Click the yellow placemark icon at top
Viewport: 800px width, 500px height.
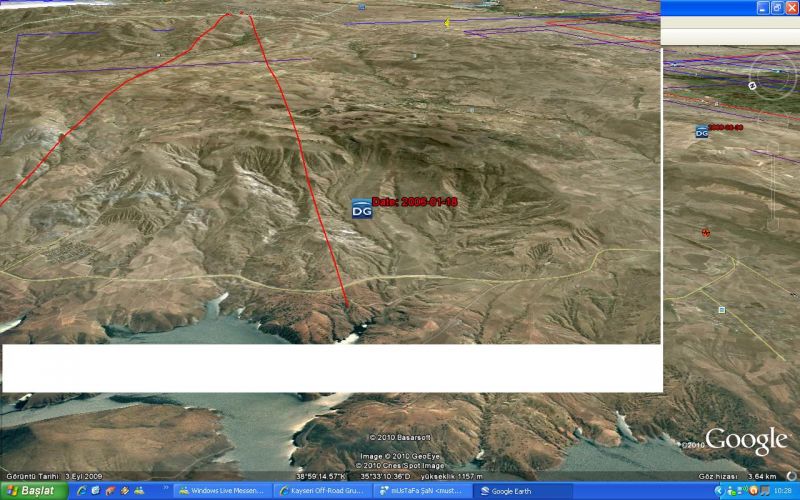tap(447, 22)
